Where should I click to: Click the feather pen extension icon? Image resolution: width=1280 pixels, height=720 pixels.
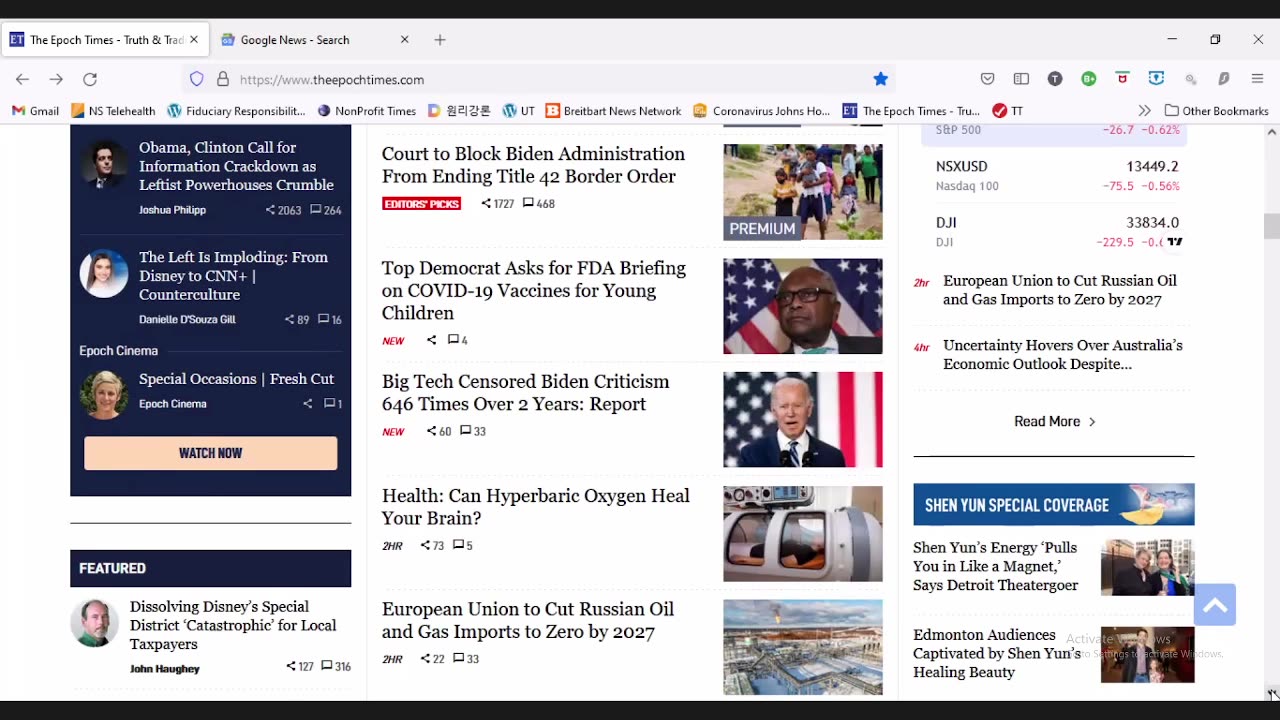click(x=1224, y=79)
